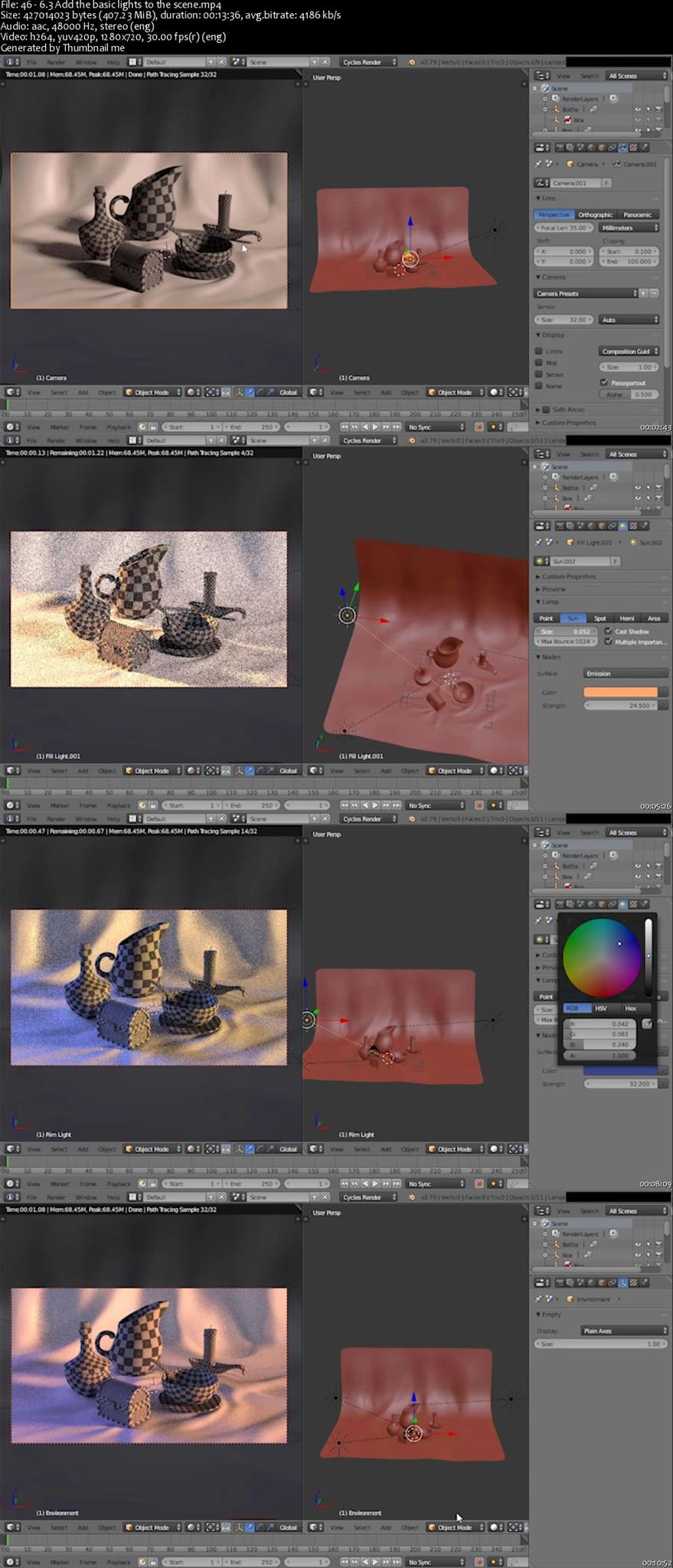Screen dimensions: 673x1568
Task: Open the camera data tab in the Camera.001 properties panel
Action: click(622, 147)
